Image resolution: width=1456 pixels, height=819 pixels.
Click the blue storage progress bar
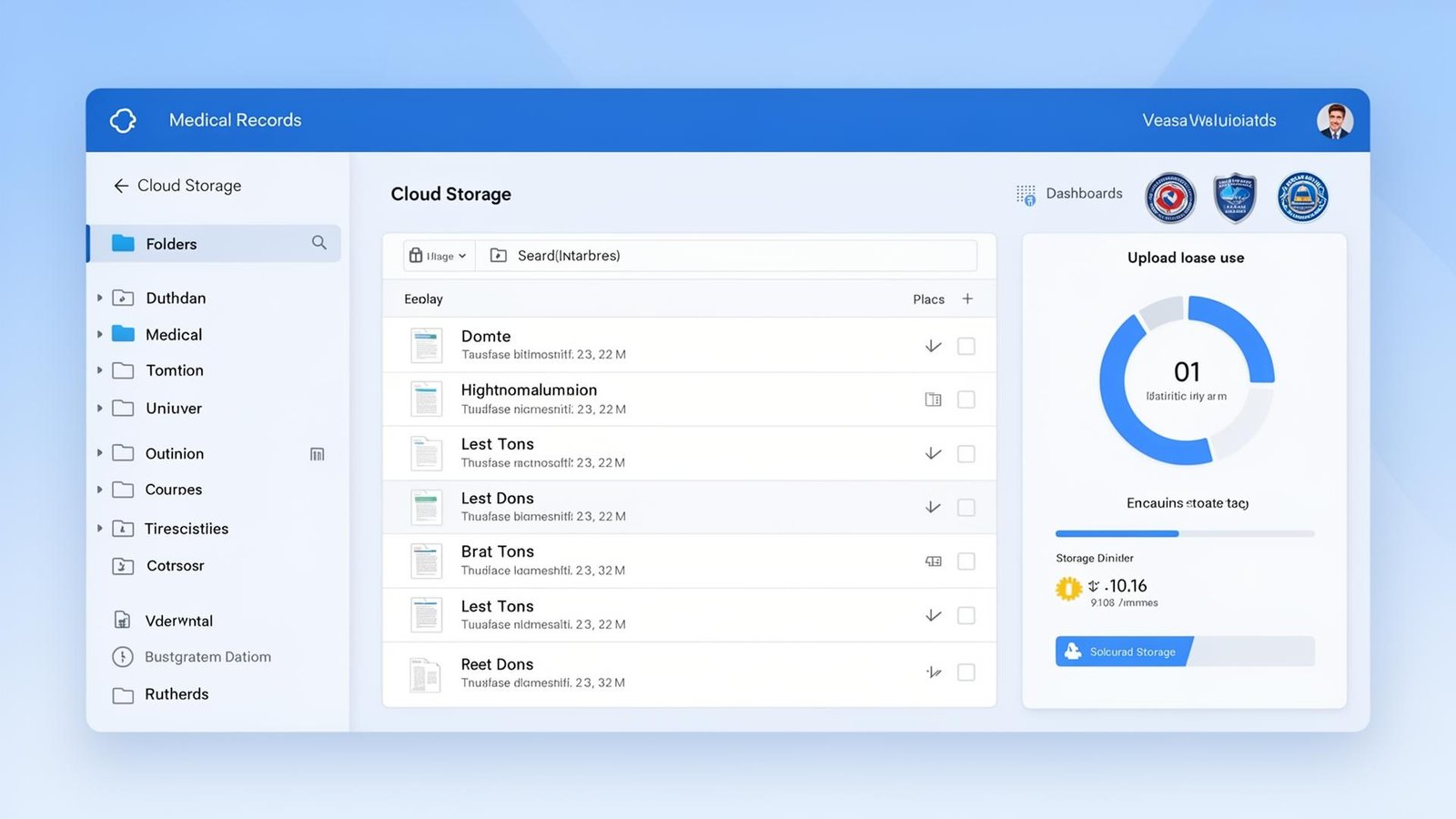tap(1117, 533)
